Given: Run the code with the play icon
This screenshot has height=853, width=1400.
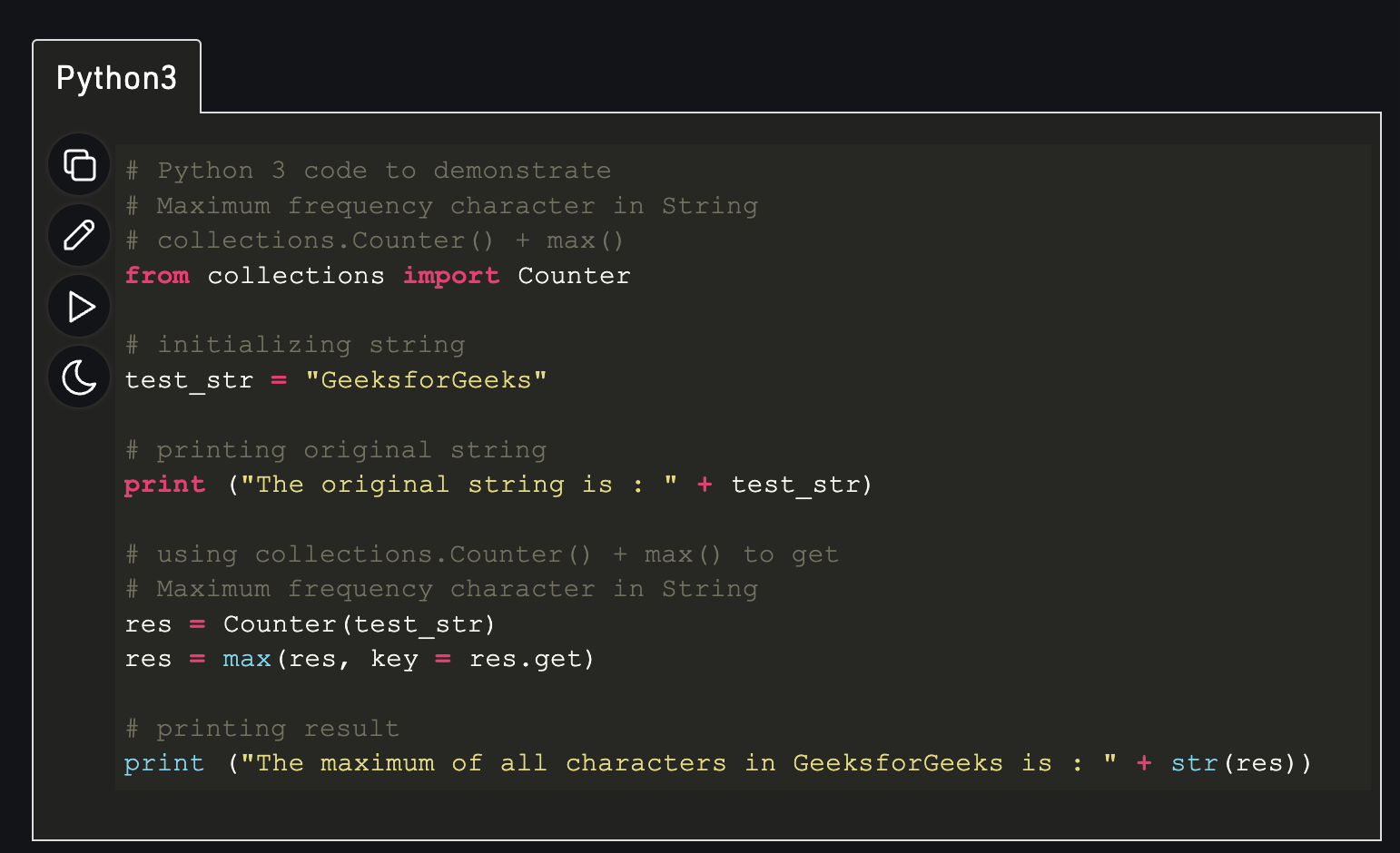Looking at the screenshot, I should coord(80,307).
